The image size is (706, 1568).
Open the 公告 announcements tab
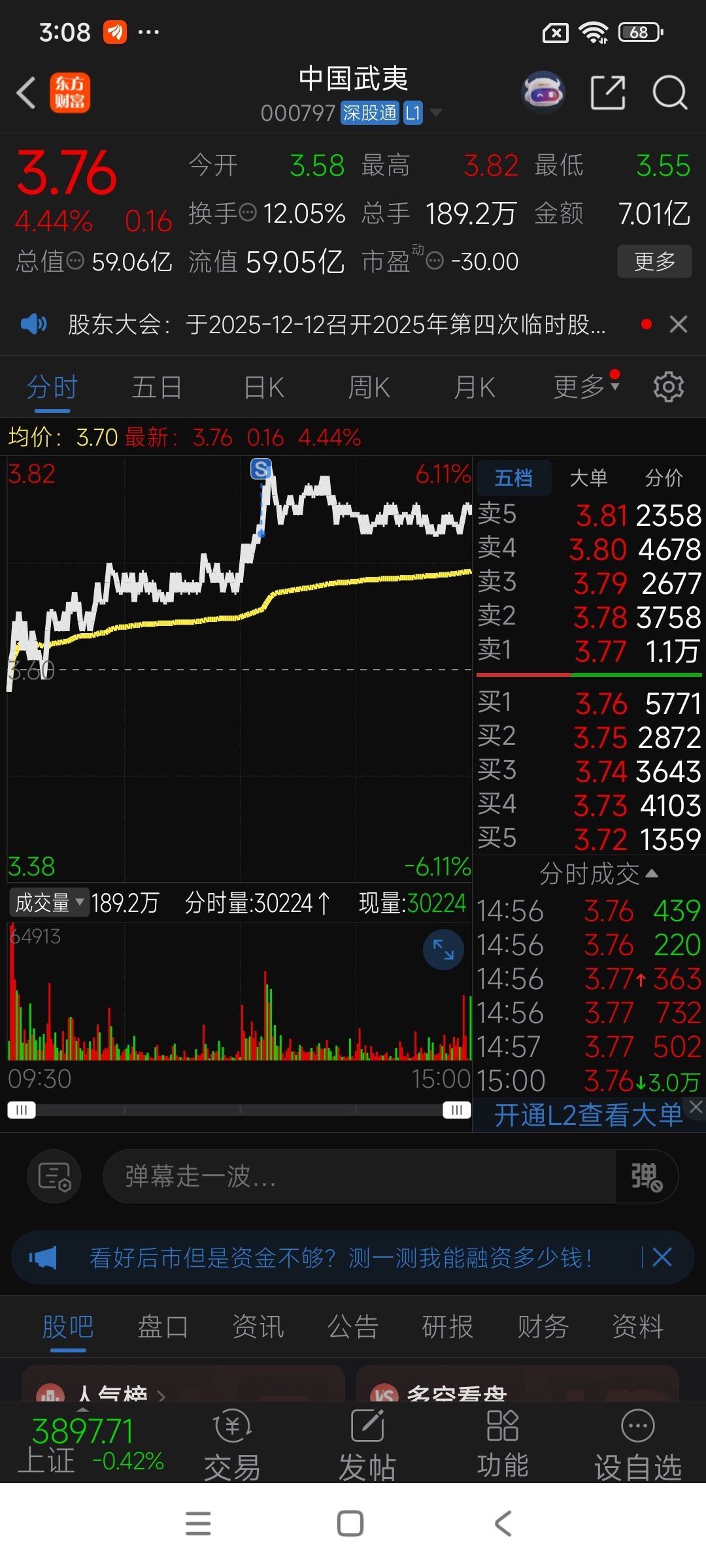353,1326
